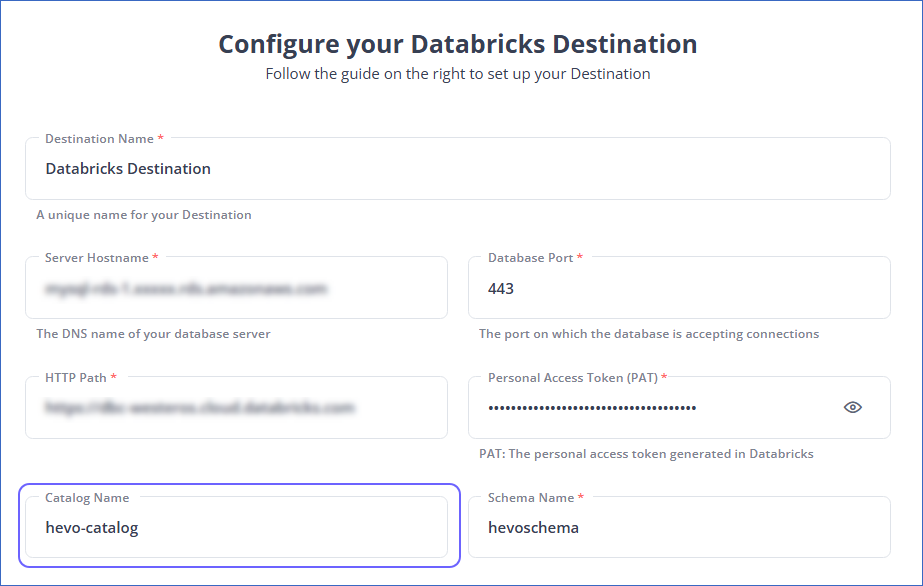Focus the Personal Access Token field

point(650,407)
